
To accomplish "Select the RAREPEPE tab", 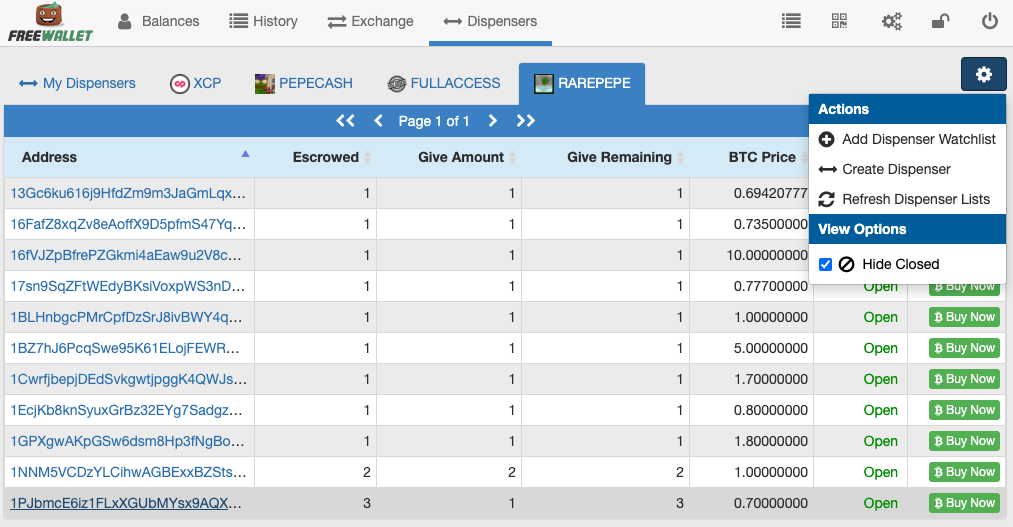I will 581,83.
